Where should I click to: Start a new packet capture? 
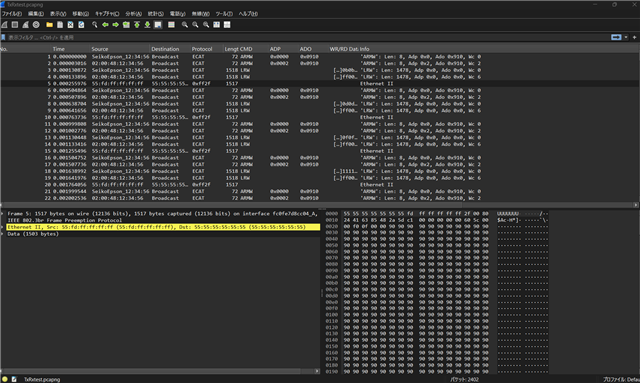(x=4, y=25)
